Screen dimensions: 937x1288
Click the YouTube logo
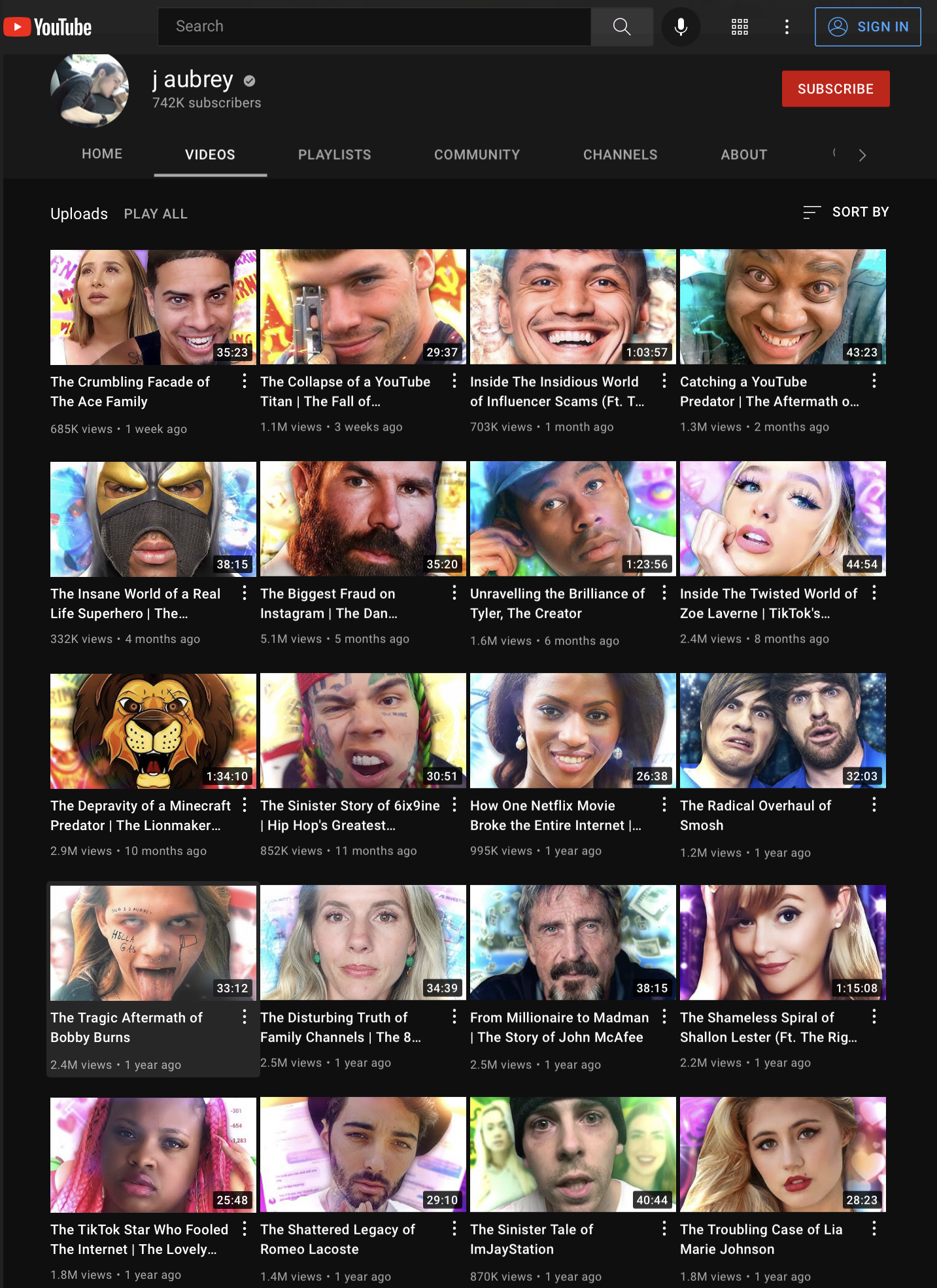coord(48,27)
